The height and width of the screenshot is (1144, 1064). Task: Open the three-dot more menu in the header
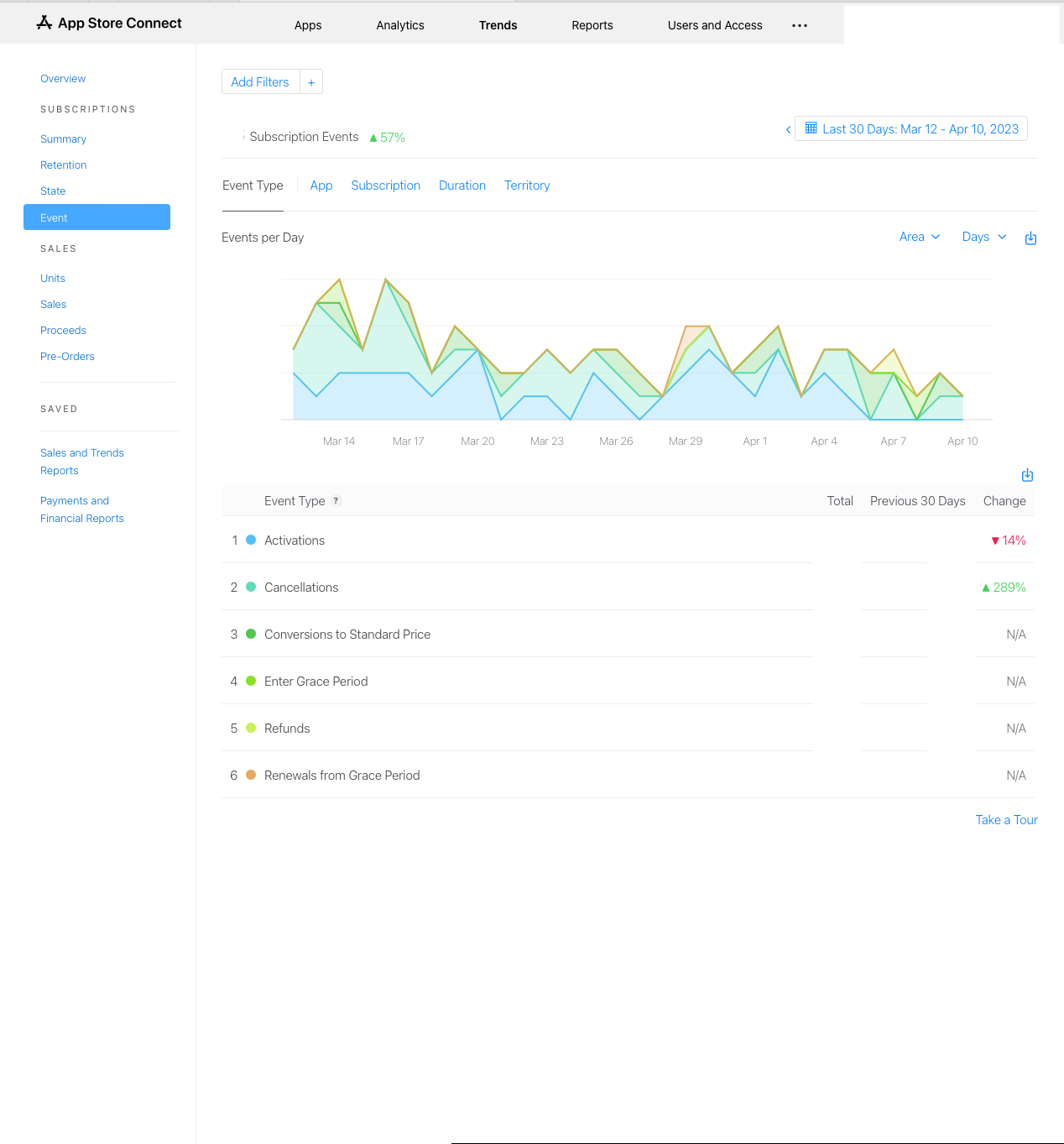point(800,25)
